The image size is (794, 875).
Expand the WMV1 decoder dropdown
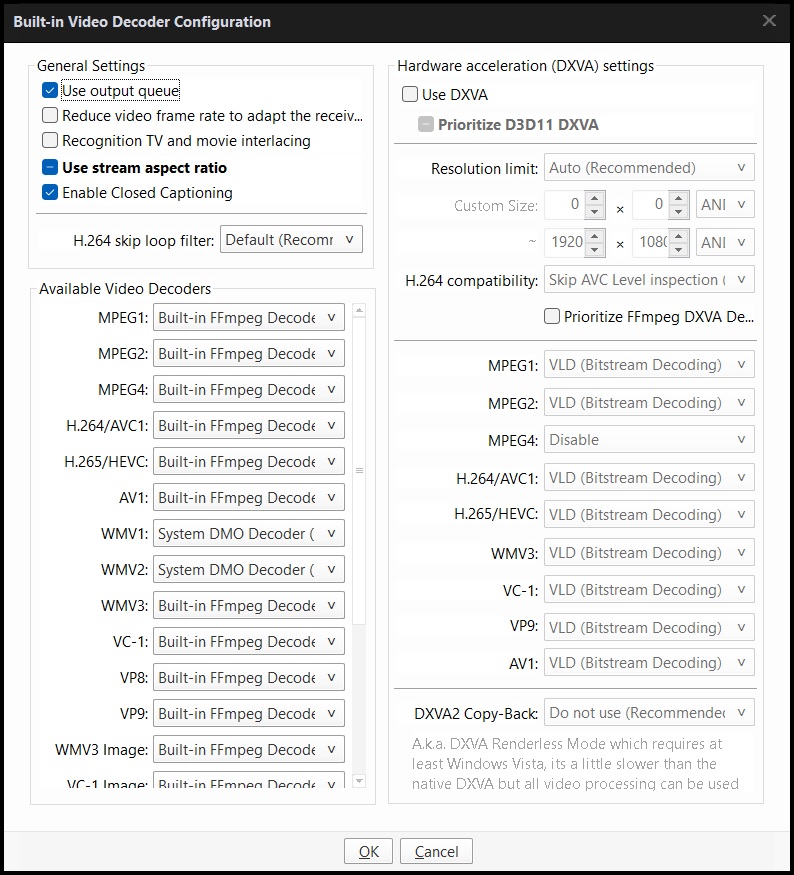click(250, 534)
